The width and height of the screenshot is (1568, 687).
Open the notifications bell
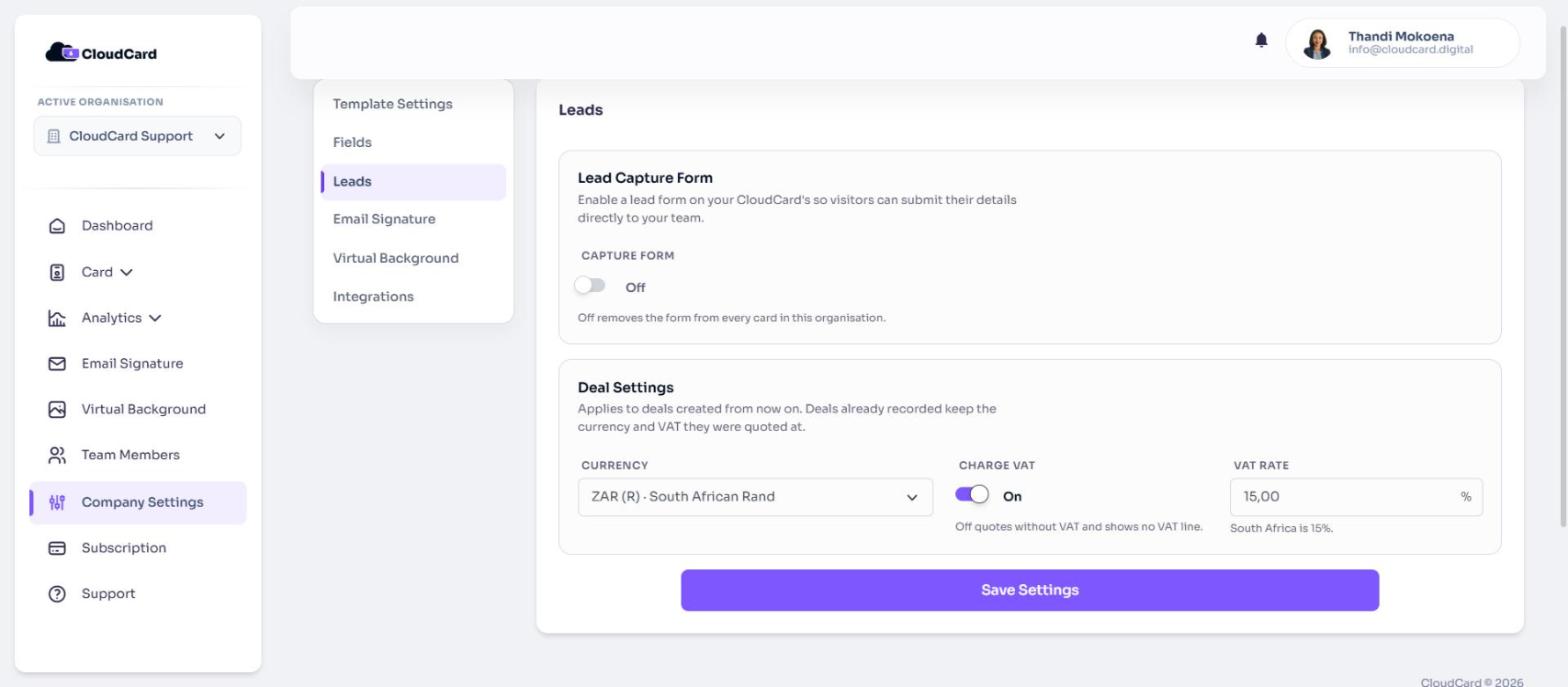(1261, 40)
